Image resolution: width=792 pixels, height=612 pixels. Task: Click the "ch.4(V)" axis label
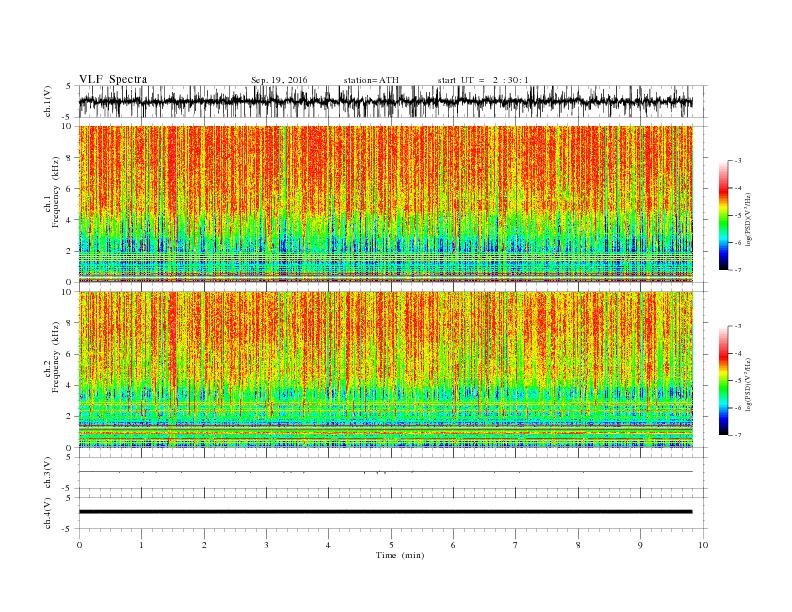coord(48,513)
